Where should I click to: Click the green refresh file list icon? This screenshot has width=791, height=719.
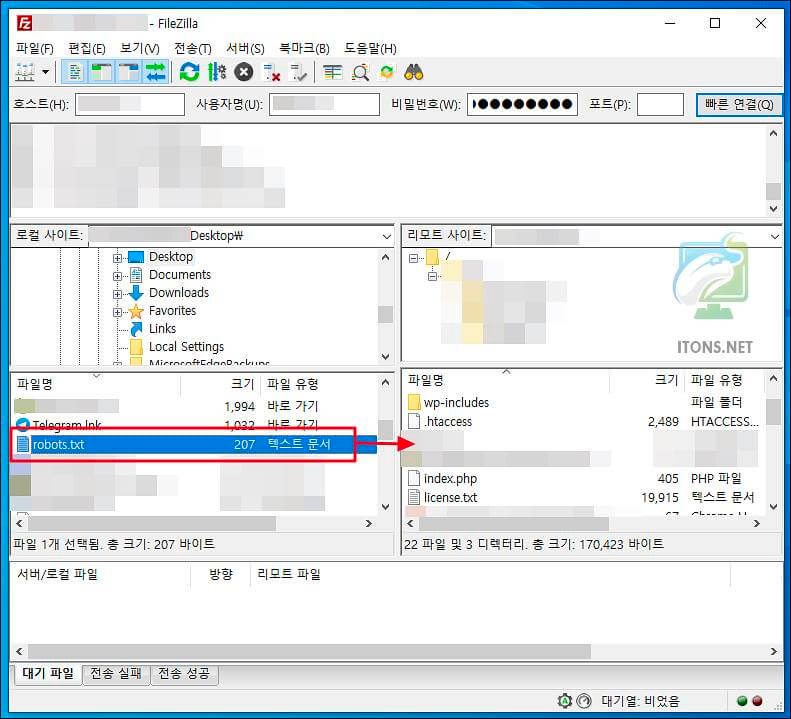click(189, 72)
